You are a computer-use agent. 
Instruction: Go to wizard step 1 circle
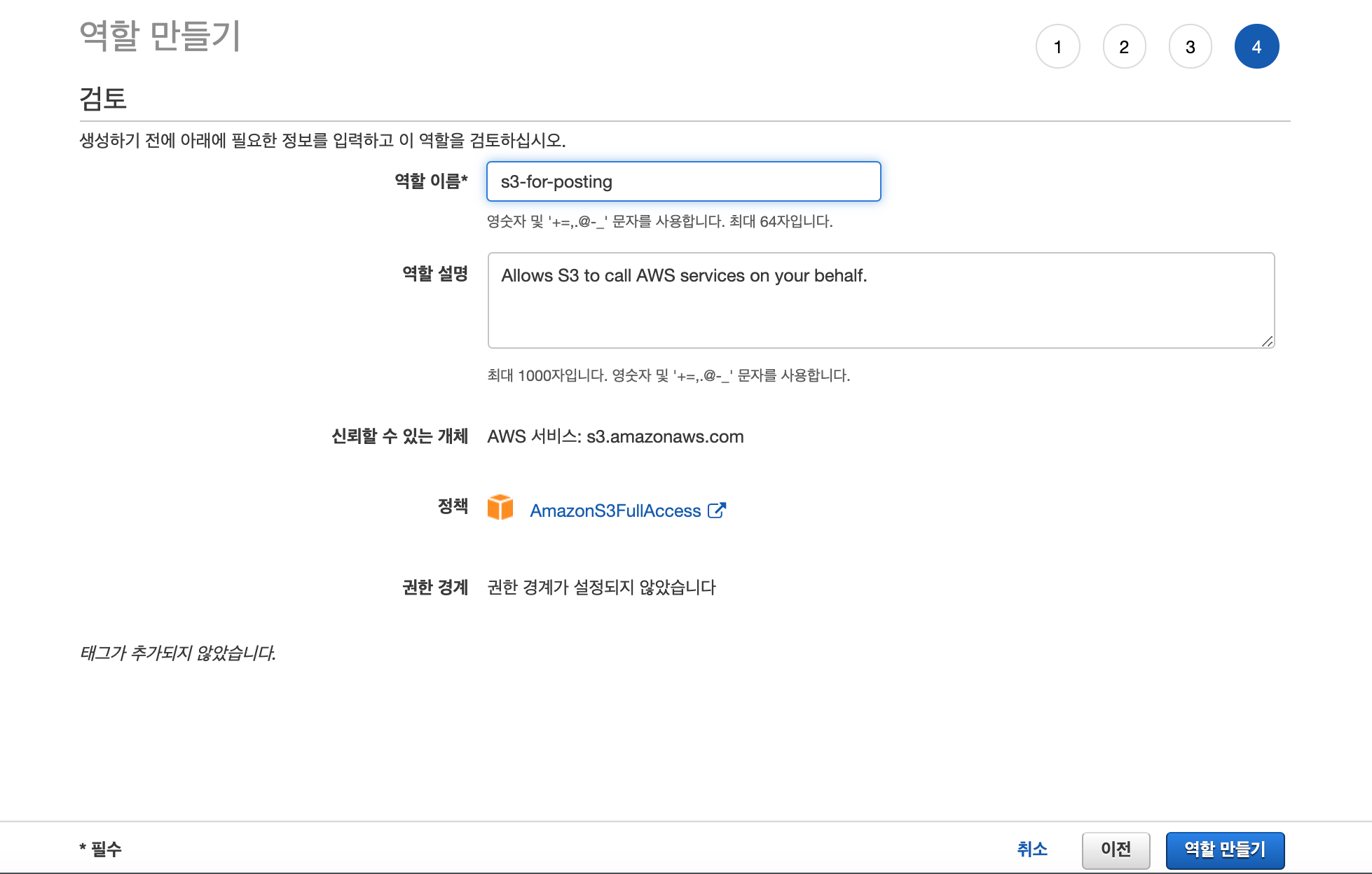1057,47
